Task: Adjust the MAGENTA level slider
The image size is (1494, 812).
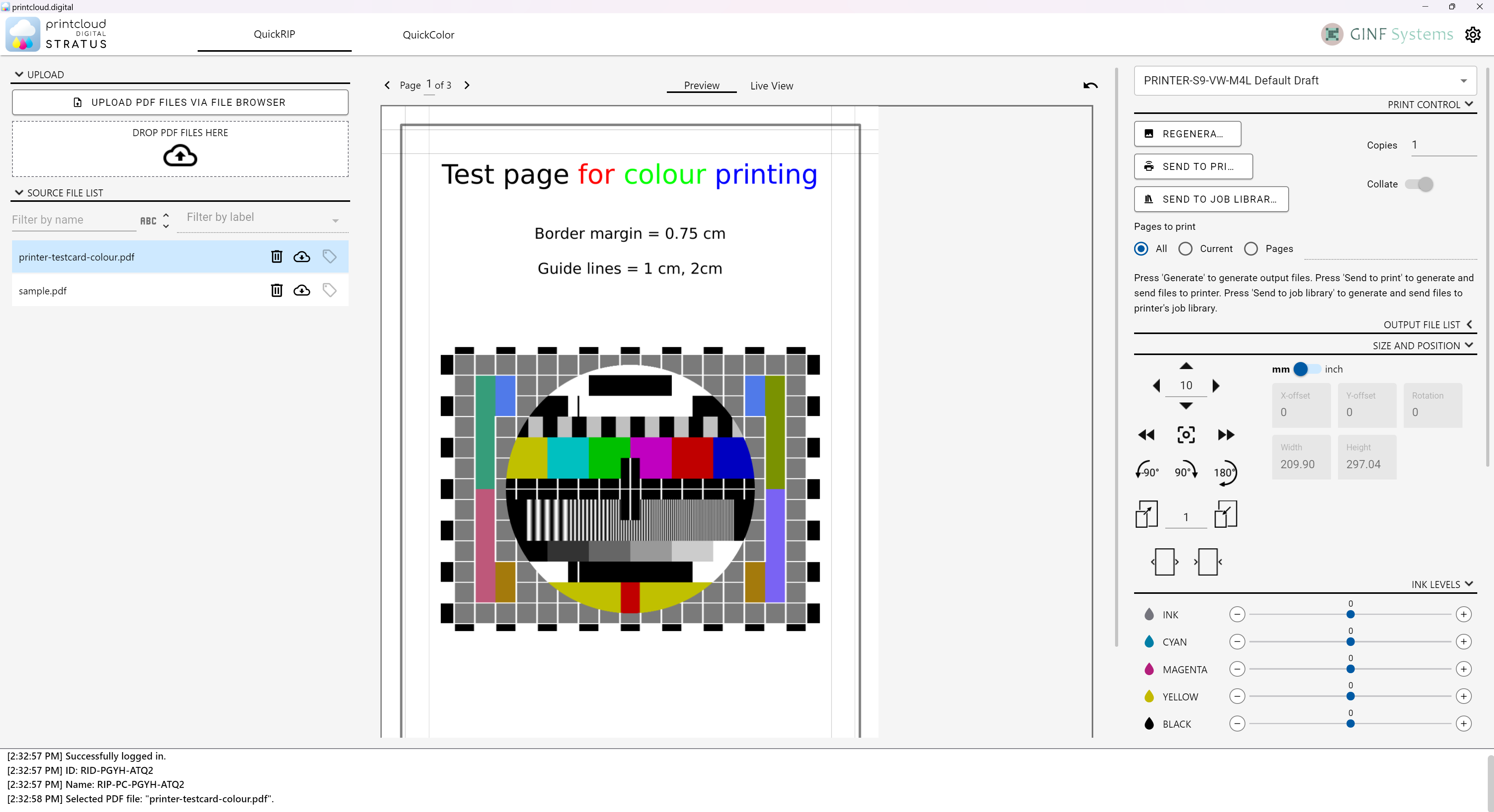Action: (1350, 669)
